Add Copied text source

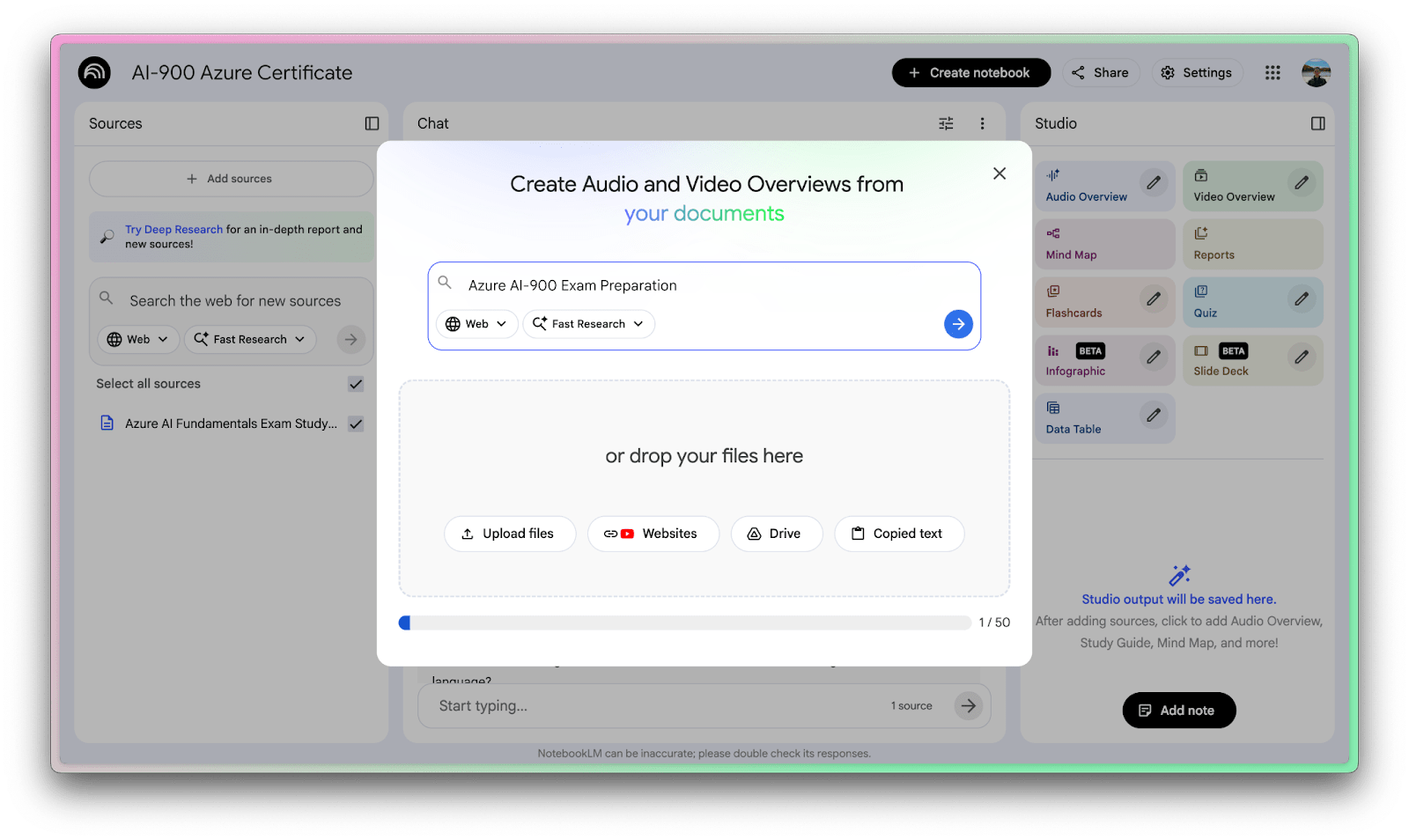899,534
